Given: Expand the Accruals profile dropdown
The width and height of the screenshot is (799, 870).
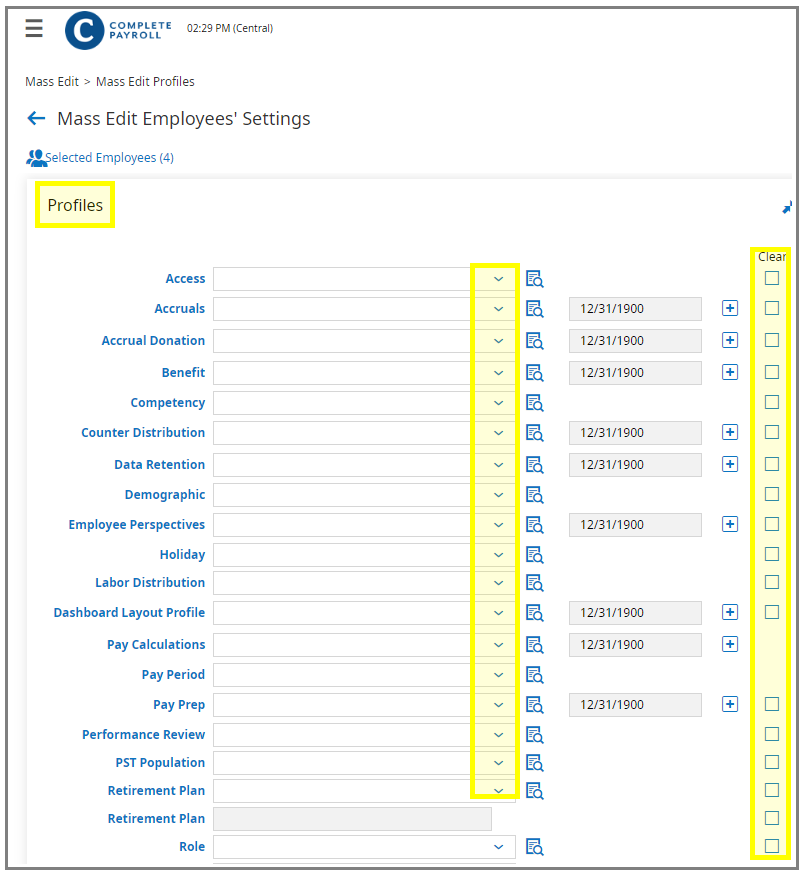Looking at the screenshot, I should tap(498, 309).
